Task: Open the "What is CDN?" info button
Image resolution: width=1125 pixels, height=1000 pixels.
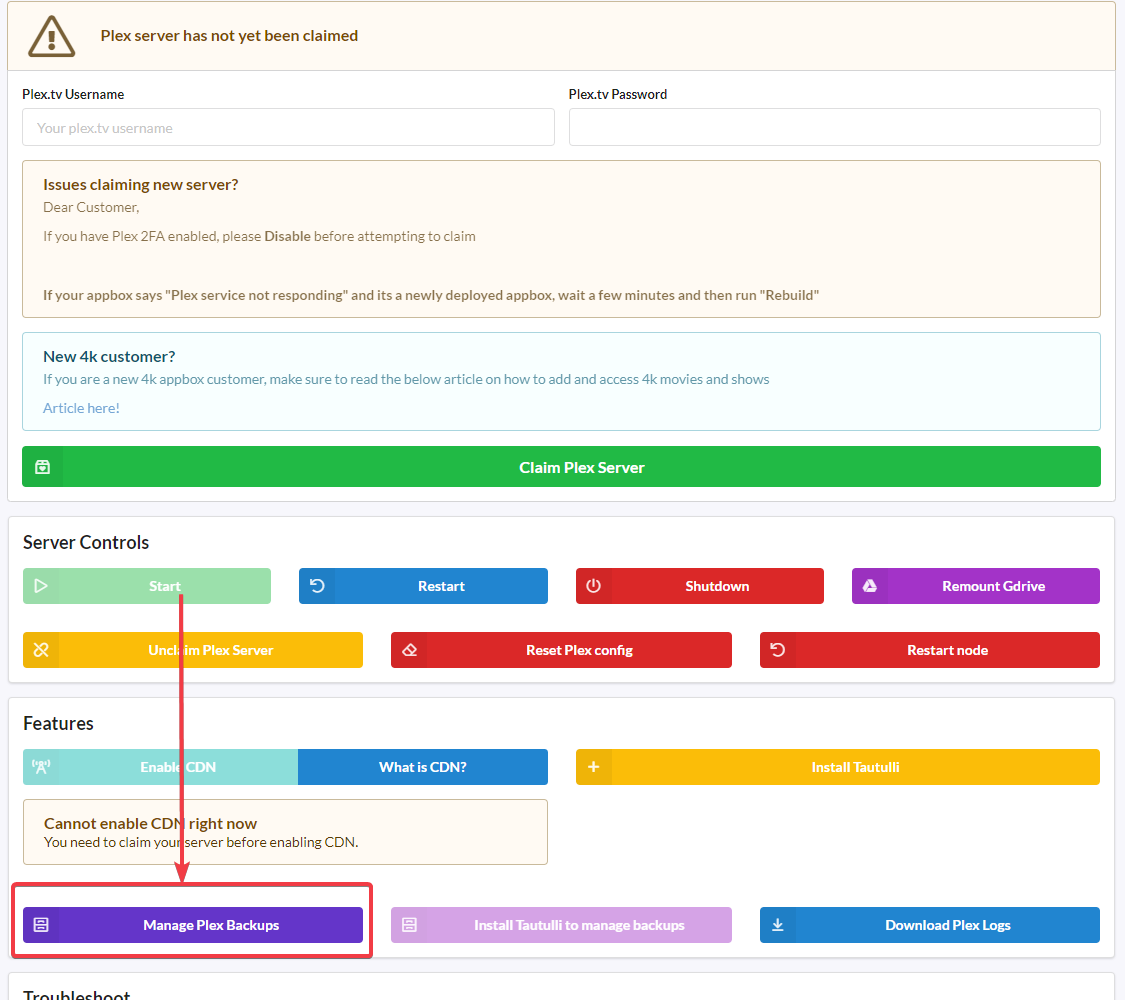Action: [x=423, y=767]
